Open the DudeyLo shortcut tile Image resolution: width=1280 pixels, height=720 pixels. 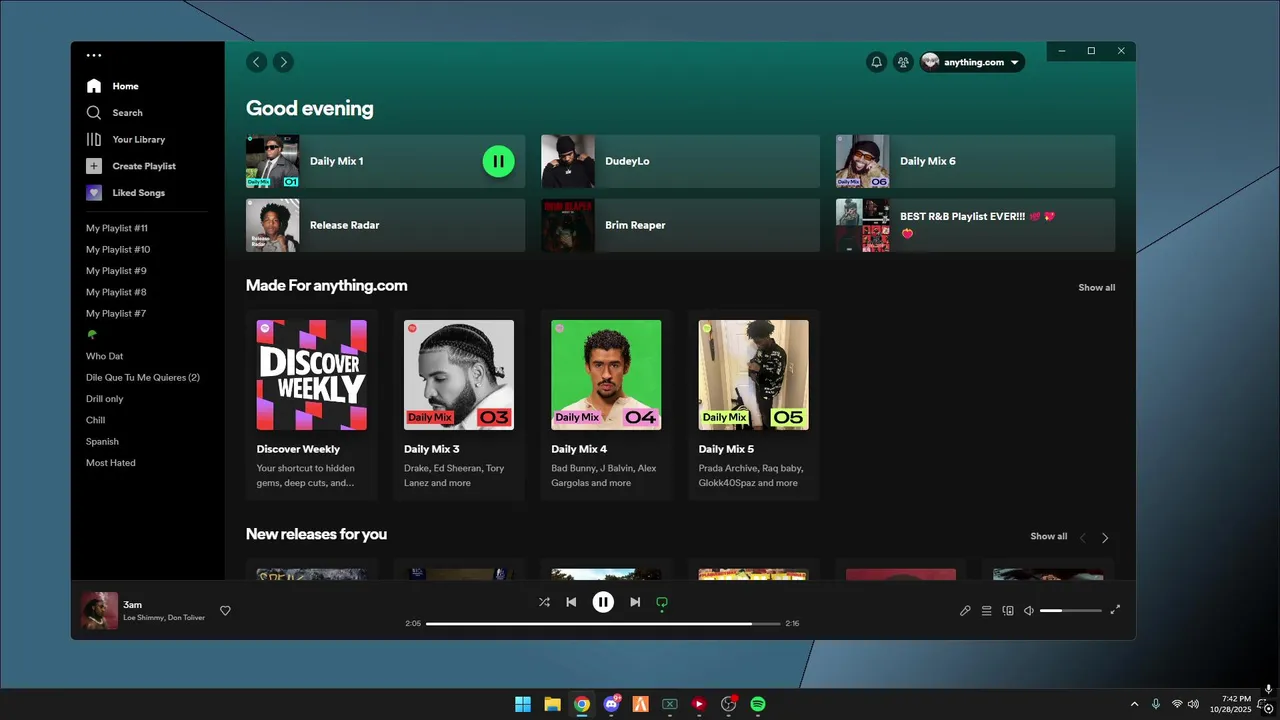pyautogui.click(x=680, y=161)
